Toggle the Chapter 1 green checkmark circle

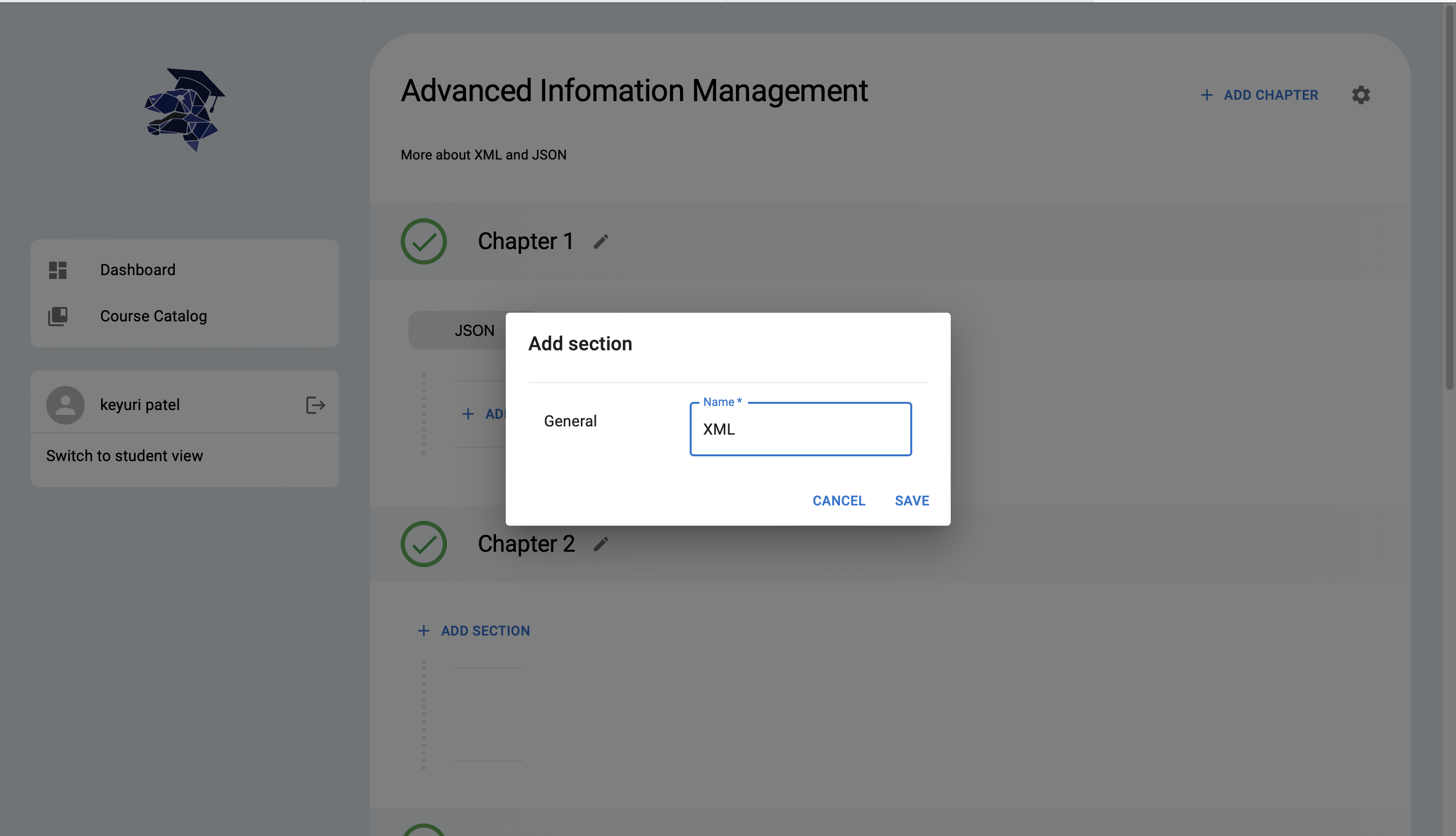[423, 241]
